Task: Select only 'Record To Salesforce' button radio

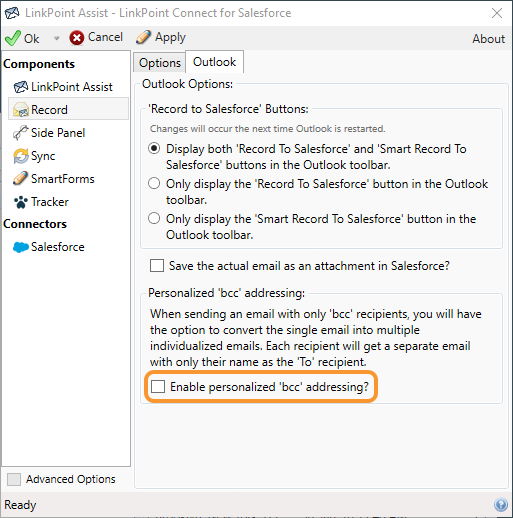Action: point(154,183)
